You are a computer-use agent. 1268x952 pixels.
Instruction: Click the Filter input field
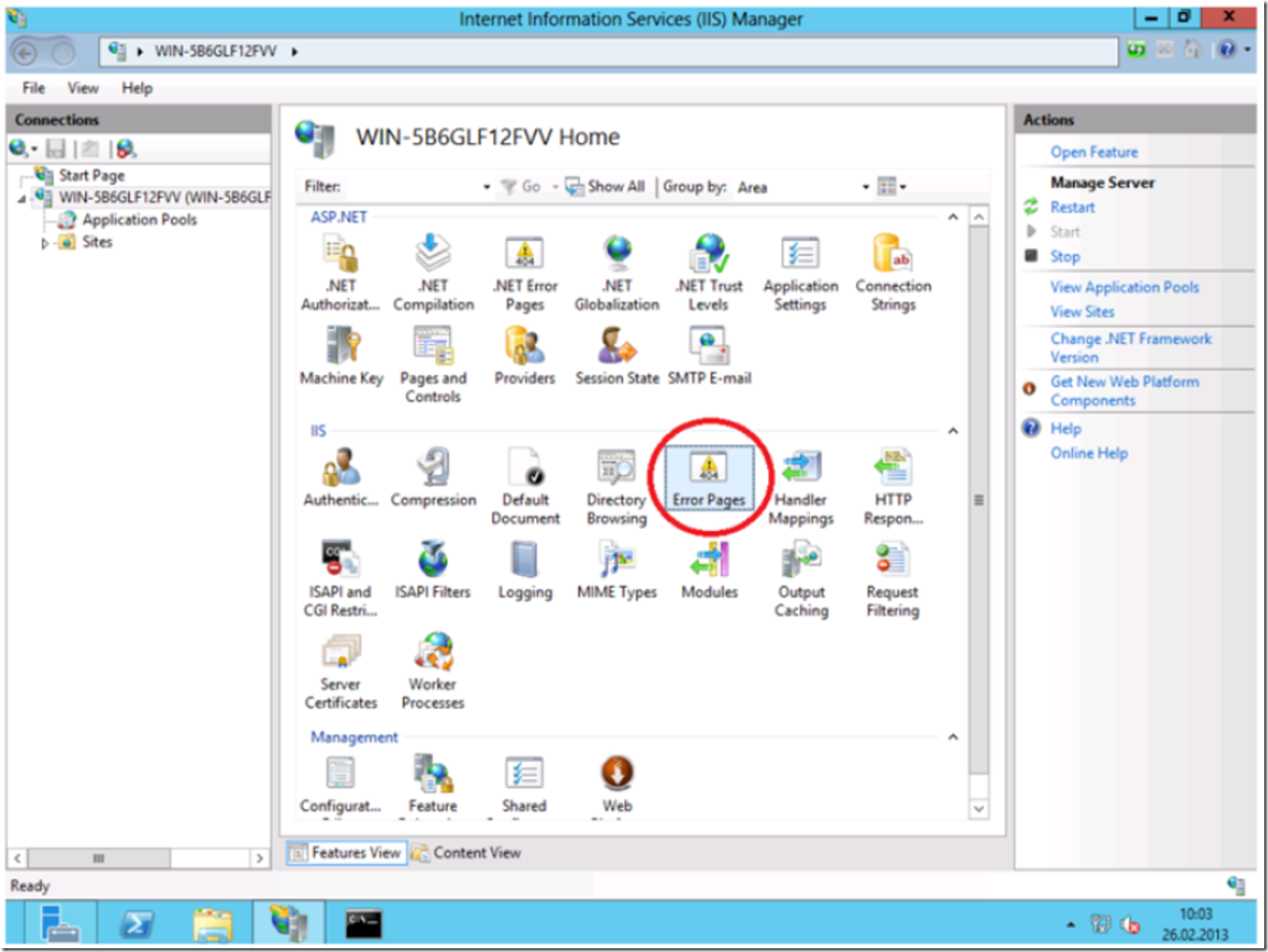(411, 187)
